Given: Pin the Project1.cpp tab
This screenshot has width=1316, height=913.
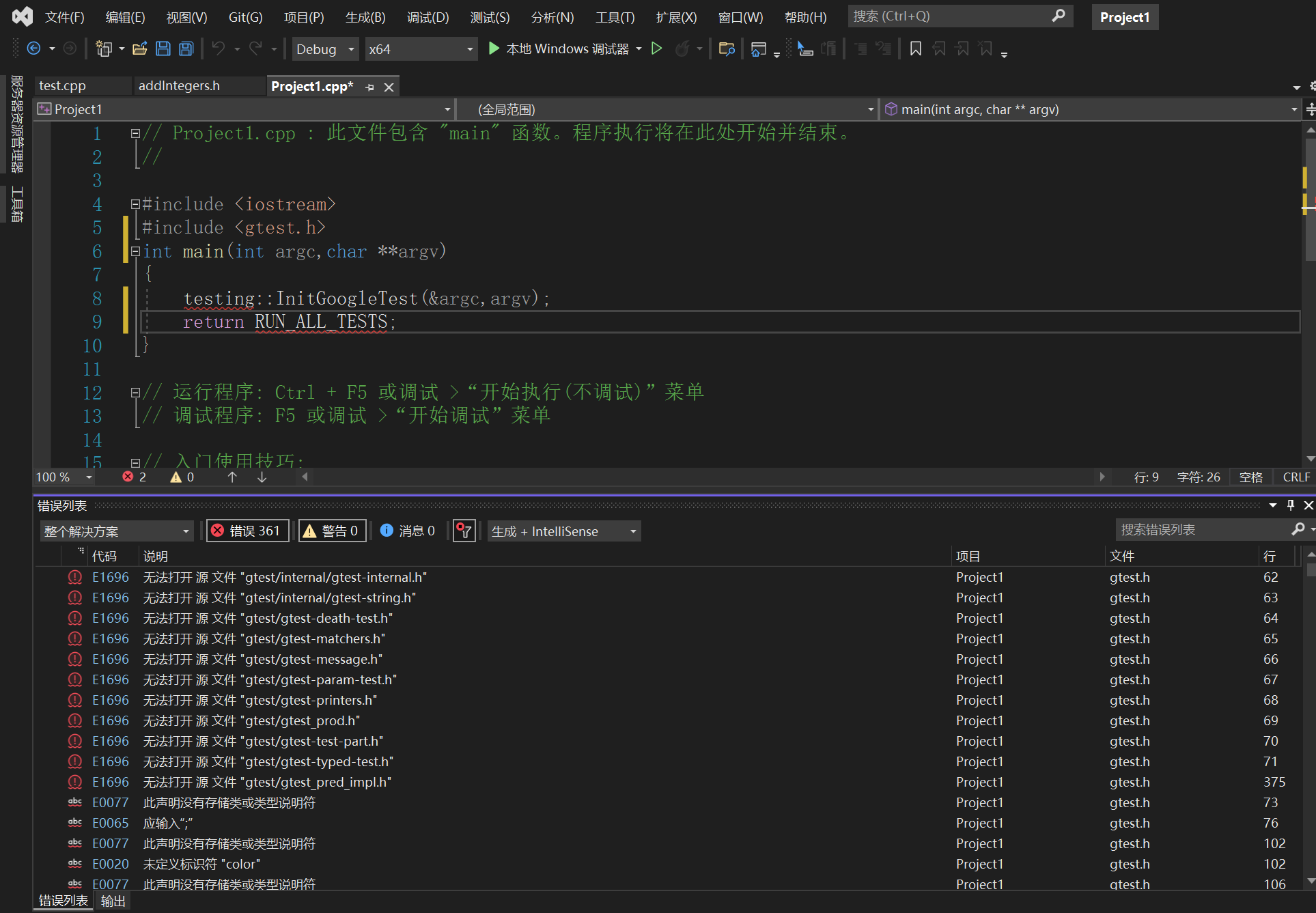Looking at the screenshot, I should 370,87.
